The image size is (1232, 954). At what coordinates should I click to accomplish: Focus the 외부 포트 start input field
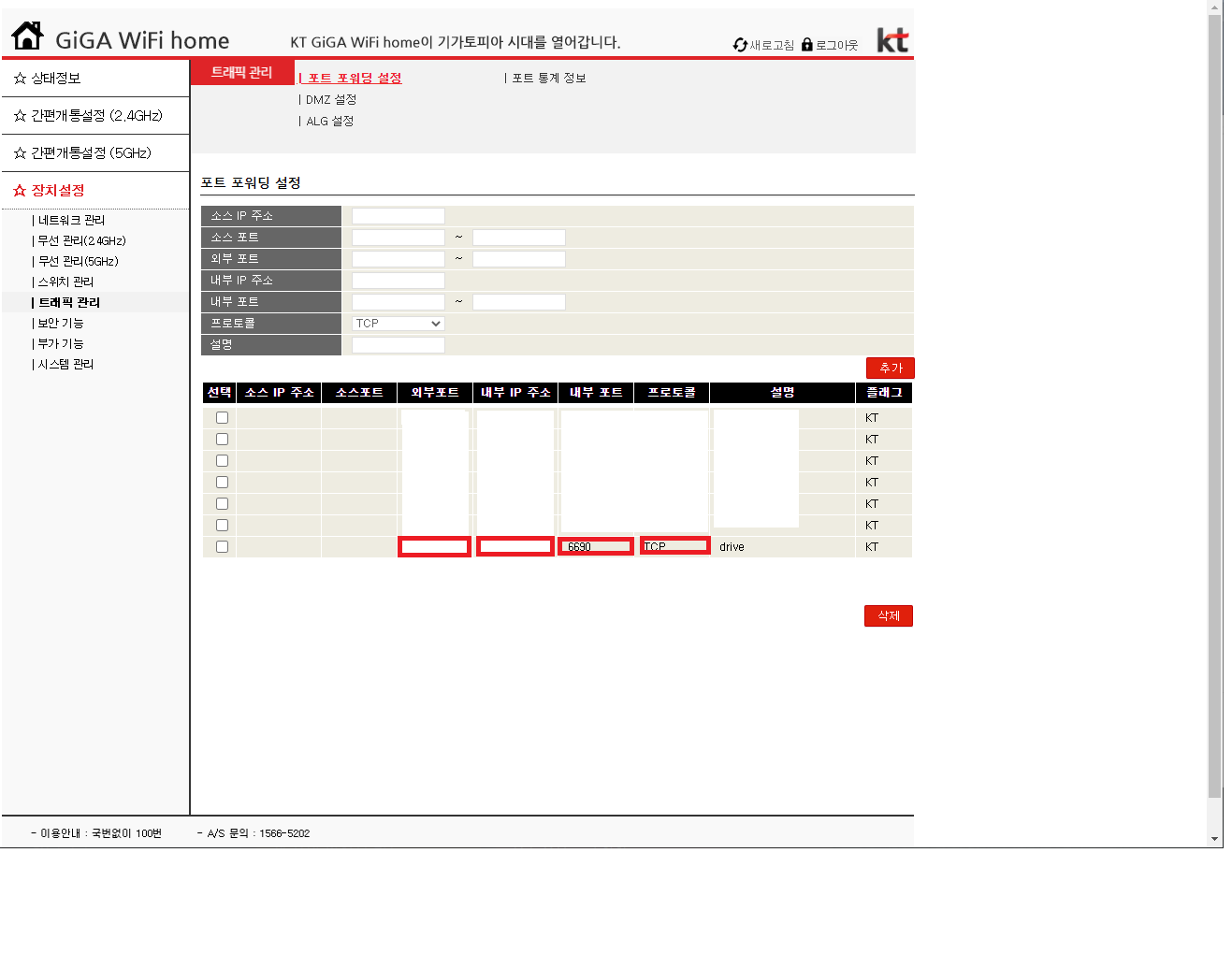pos(398,259)
